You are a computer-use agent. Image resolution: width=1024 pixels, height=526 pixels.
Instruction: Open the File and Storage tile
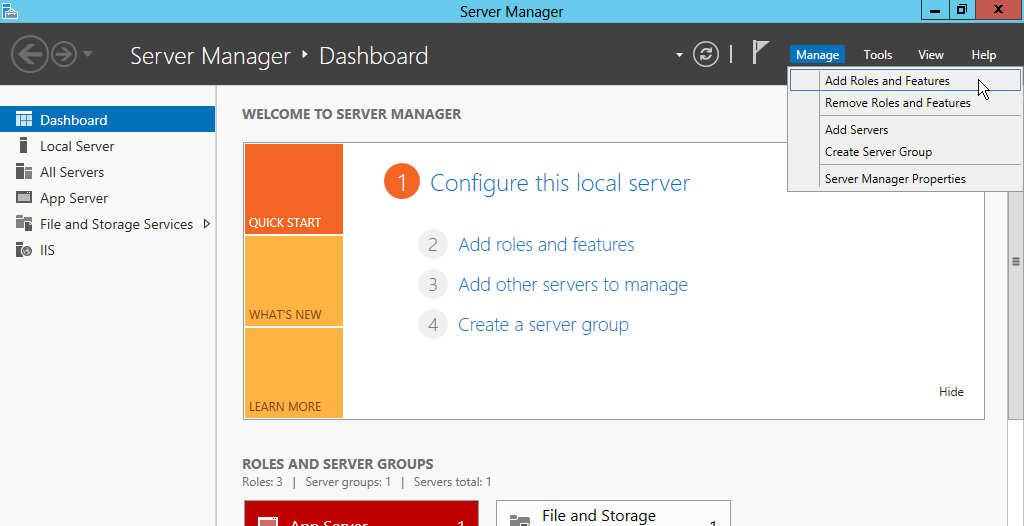(x=613, y=514)
